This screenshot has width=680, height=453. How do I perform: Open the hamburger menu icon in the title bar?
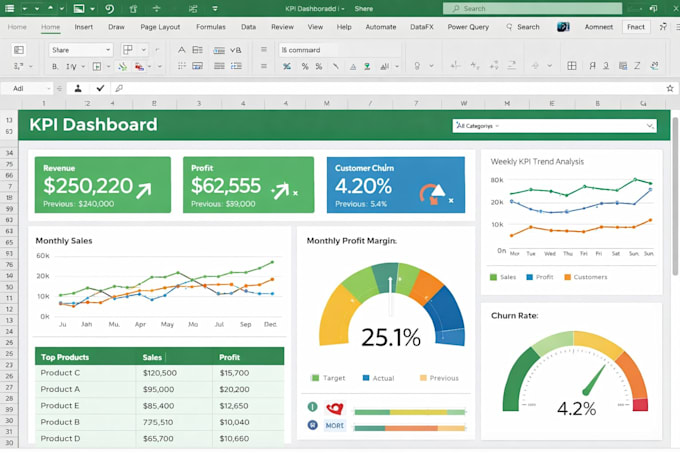point(9,8)
